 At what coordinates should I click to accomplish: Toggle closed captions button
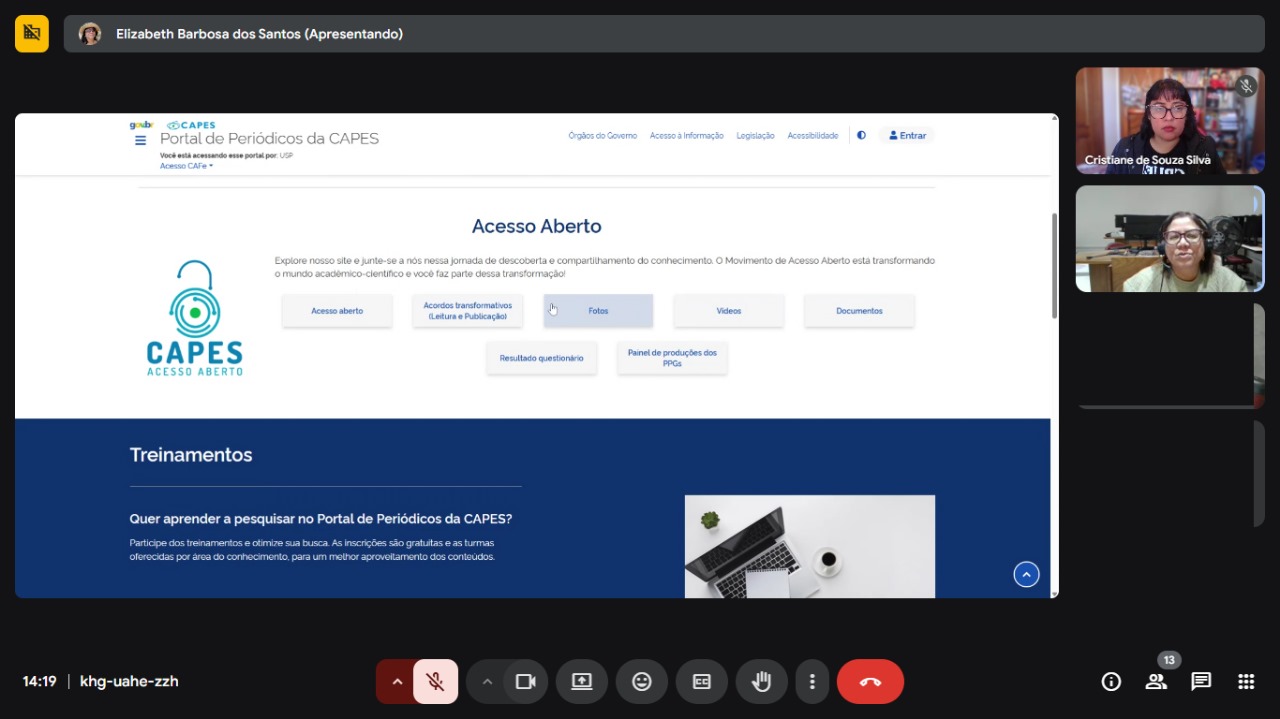click(x=702, y=682)
